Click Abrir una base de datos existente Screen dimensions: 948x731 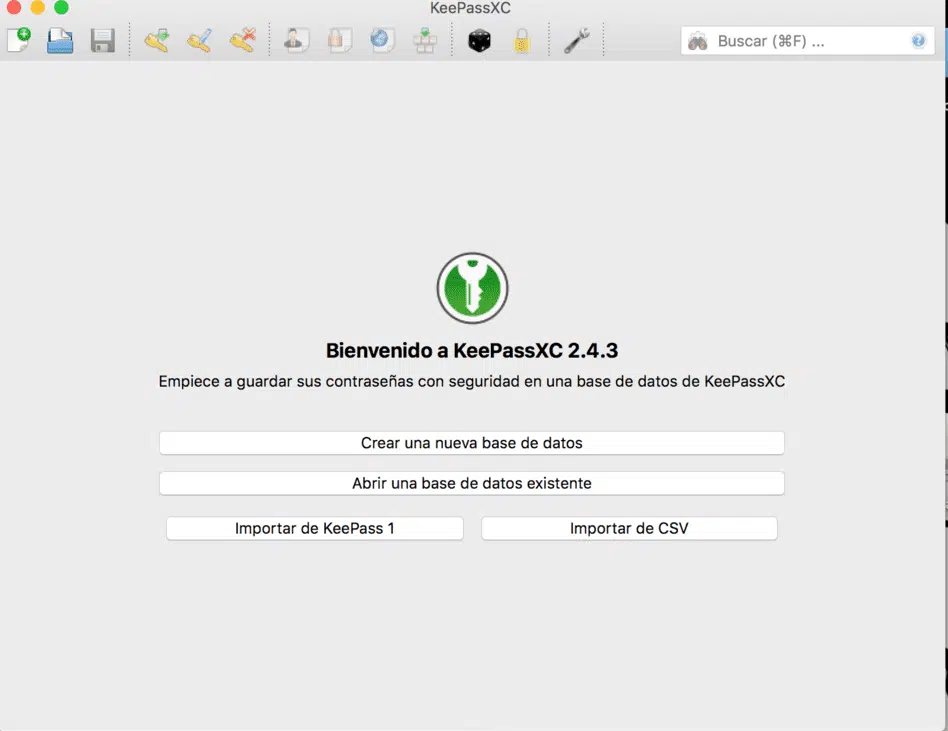(x=472, y=483)
